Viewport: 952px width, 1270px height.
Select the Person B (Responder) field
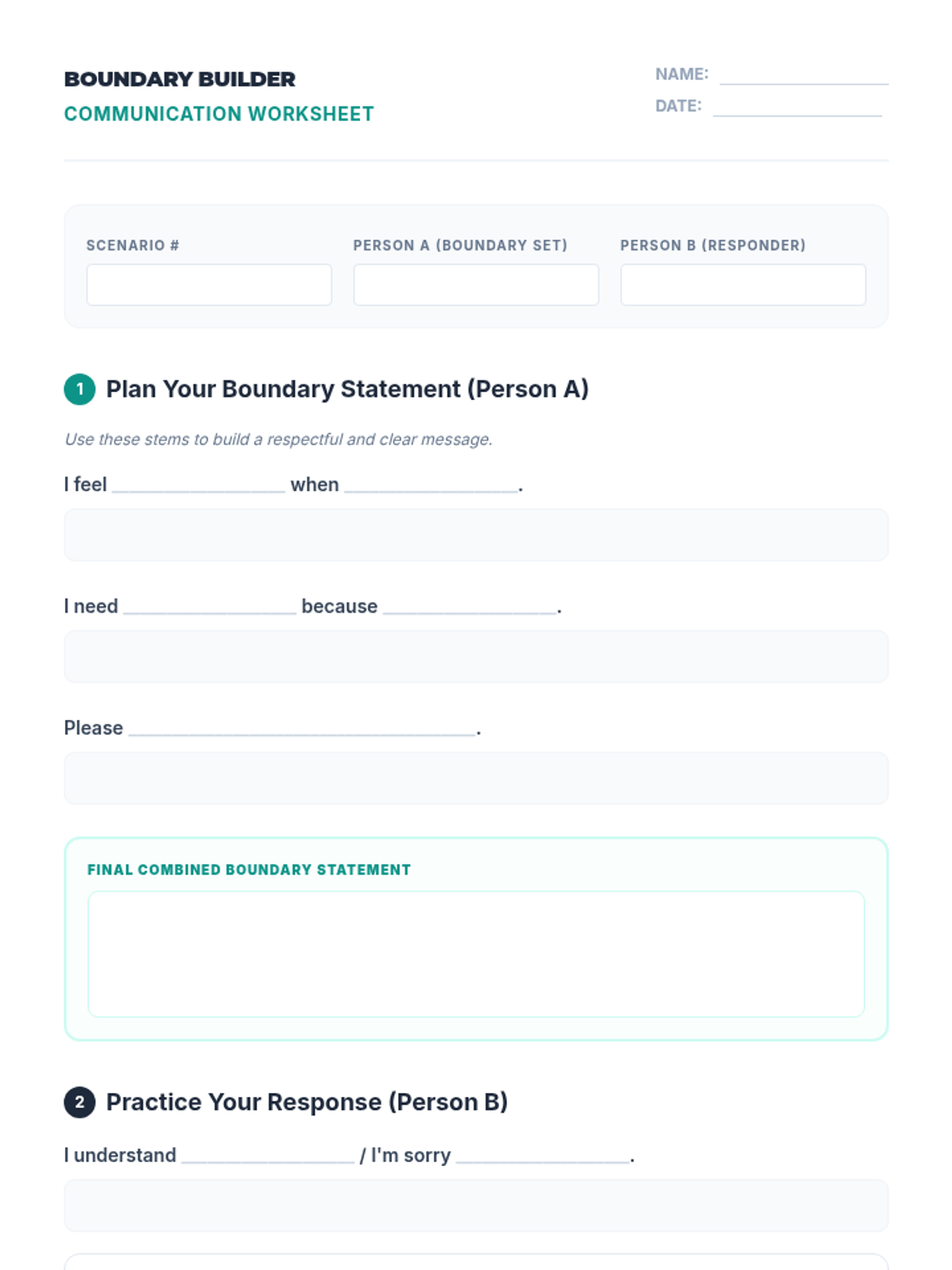pyautogui.click(x=743, y=285)
